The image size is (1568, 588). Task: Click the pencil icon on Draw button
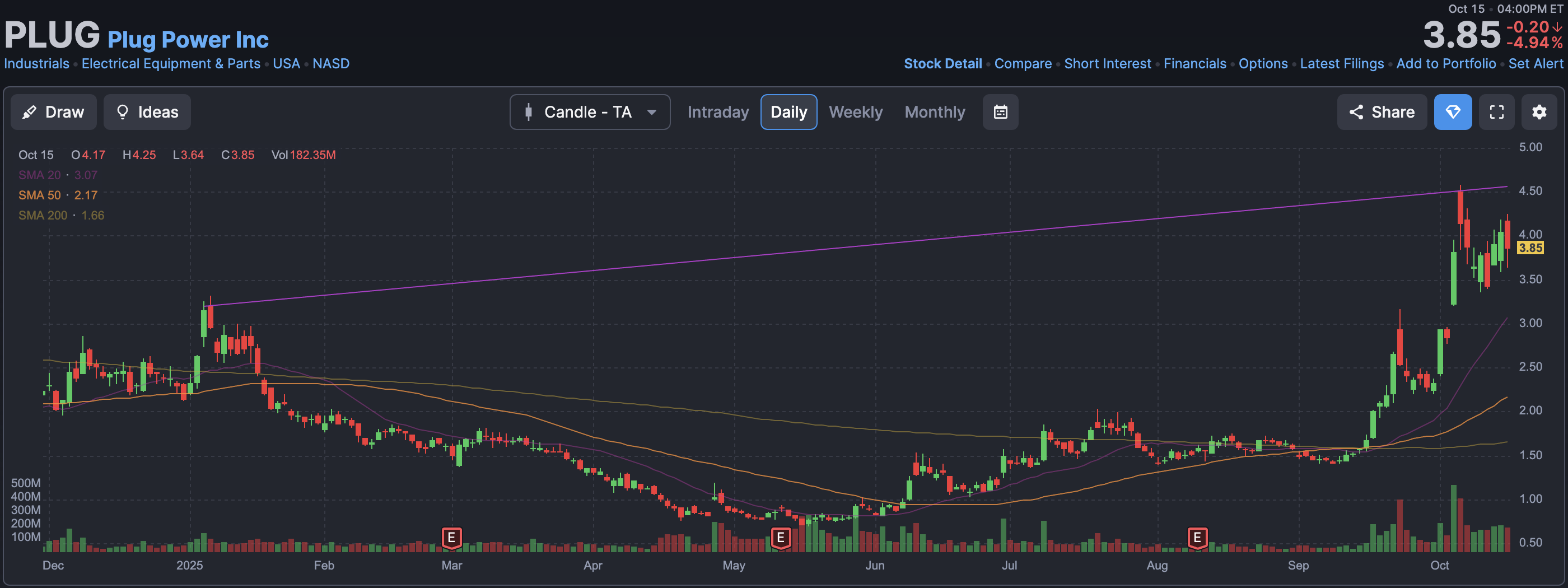[x=29, y=112]
